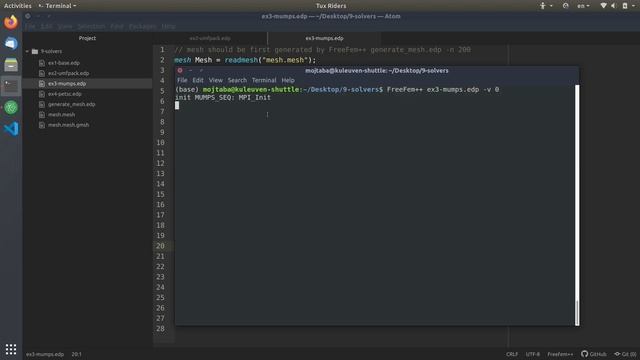Change FreeFem++ grammar selector
Image resolution: width=640 pixels, height=360 pixels.
(x=560, y=354)
